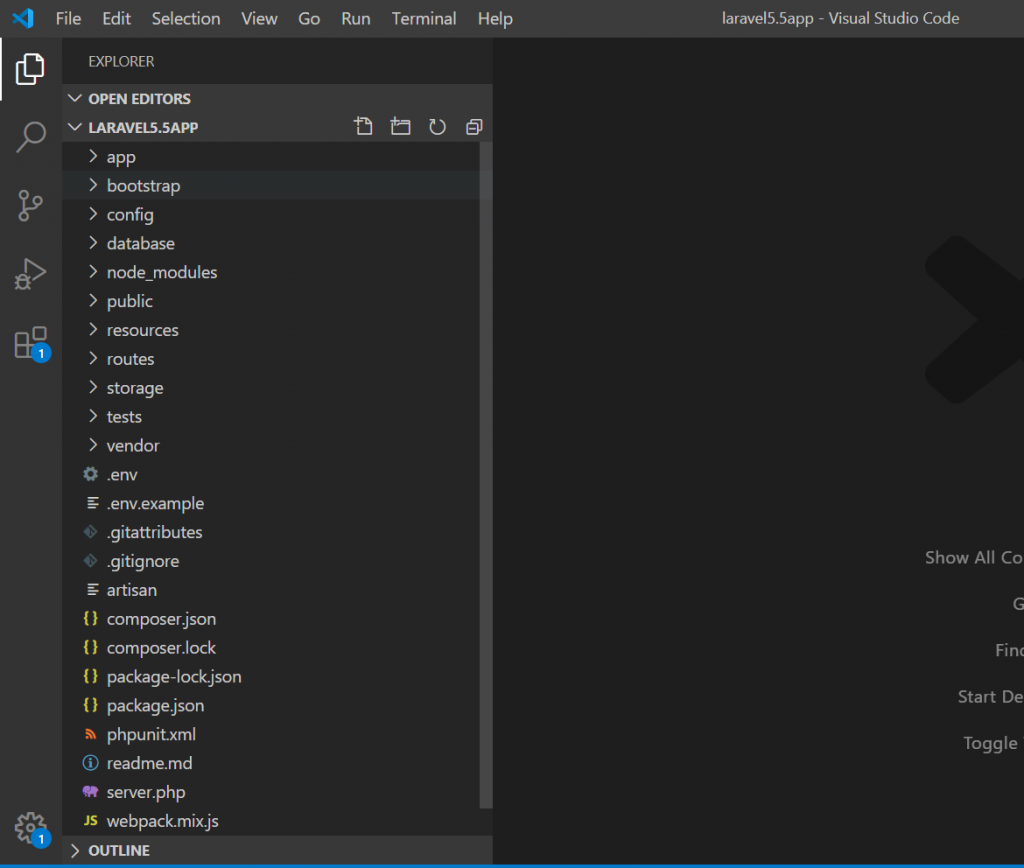Click the Manage gear icon
Viewport: 1024px width, 868px height.
31,828
